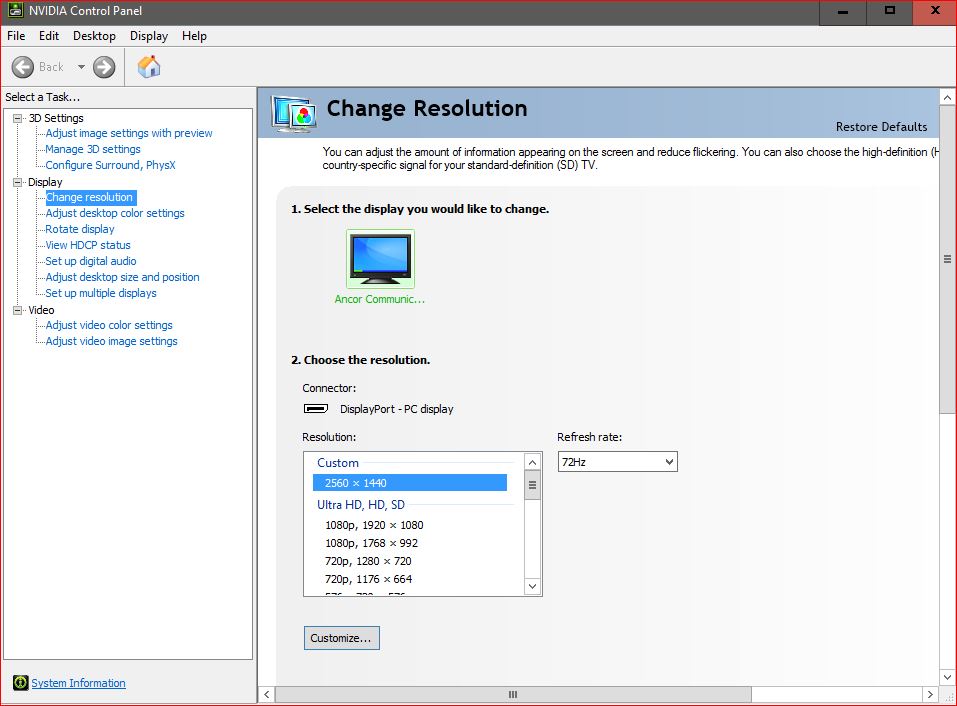The width and height of the screenshot is (957, 706).
Task: Click the System Information icon
Action: coord(22,683)
